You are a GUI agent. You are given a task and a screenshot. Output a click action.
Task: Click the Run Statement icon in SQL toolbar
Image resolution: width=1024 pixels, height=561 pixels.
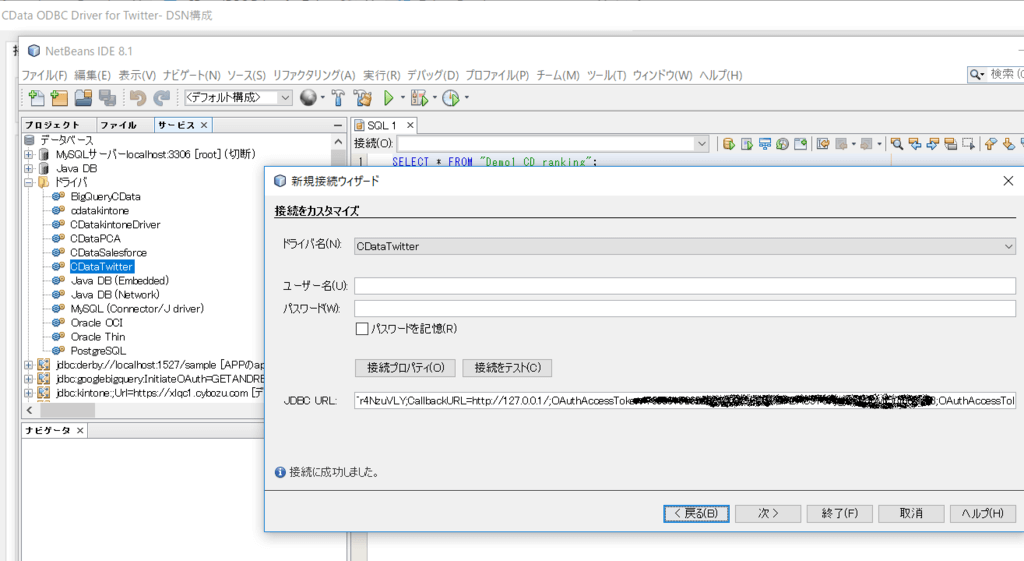coord(747,144)
